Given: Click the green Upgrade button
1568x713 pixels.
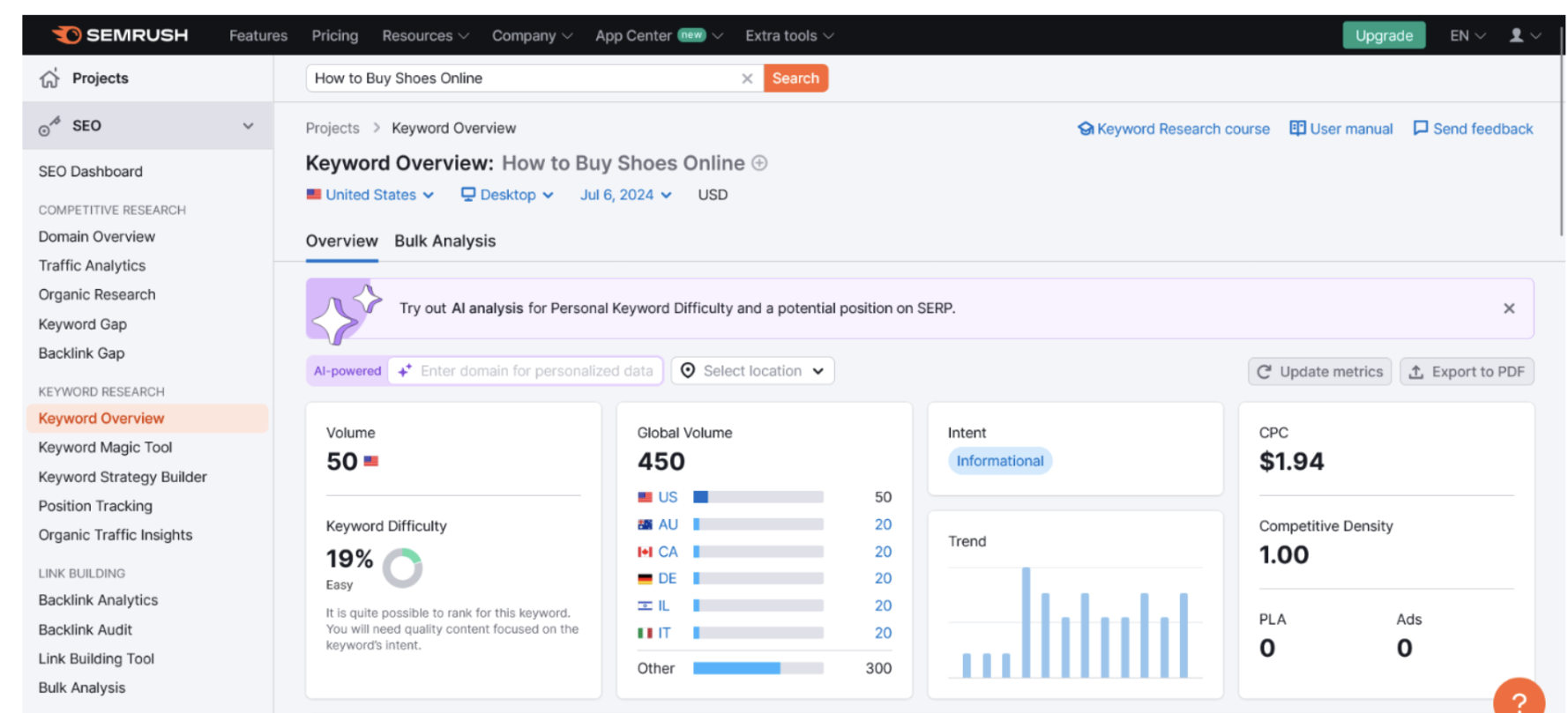Looking at the screenshot, I should [1384, 35].
